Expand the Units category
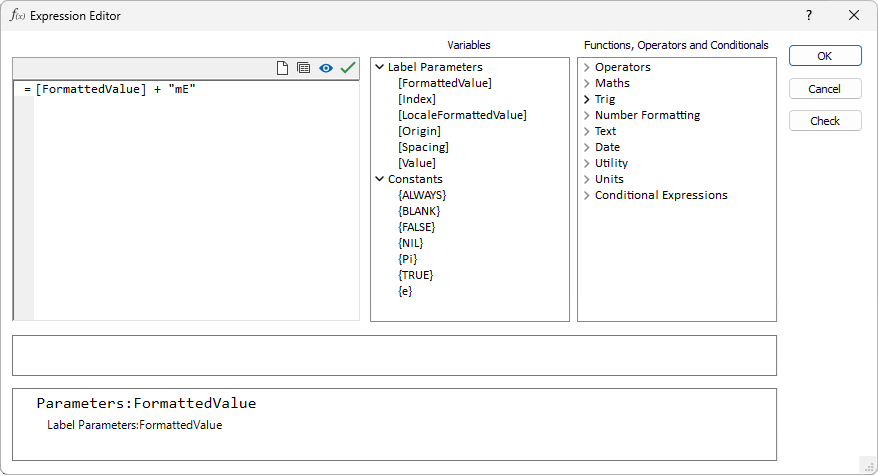The height and width of the screenshot is (475, 878). point(587,179)
